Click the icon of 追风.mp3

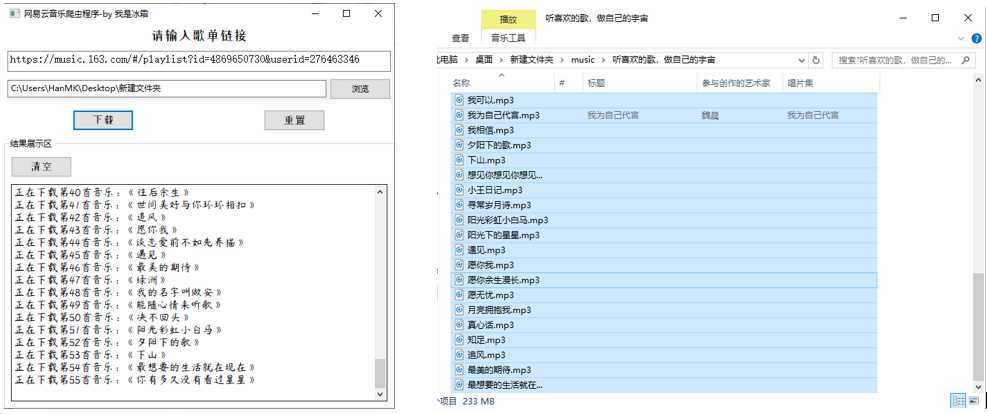point(459,355)
